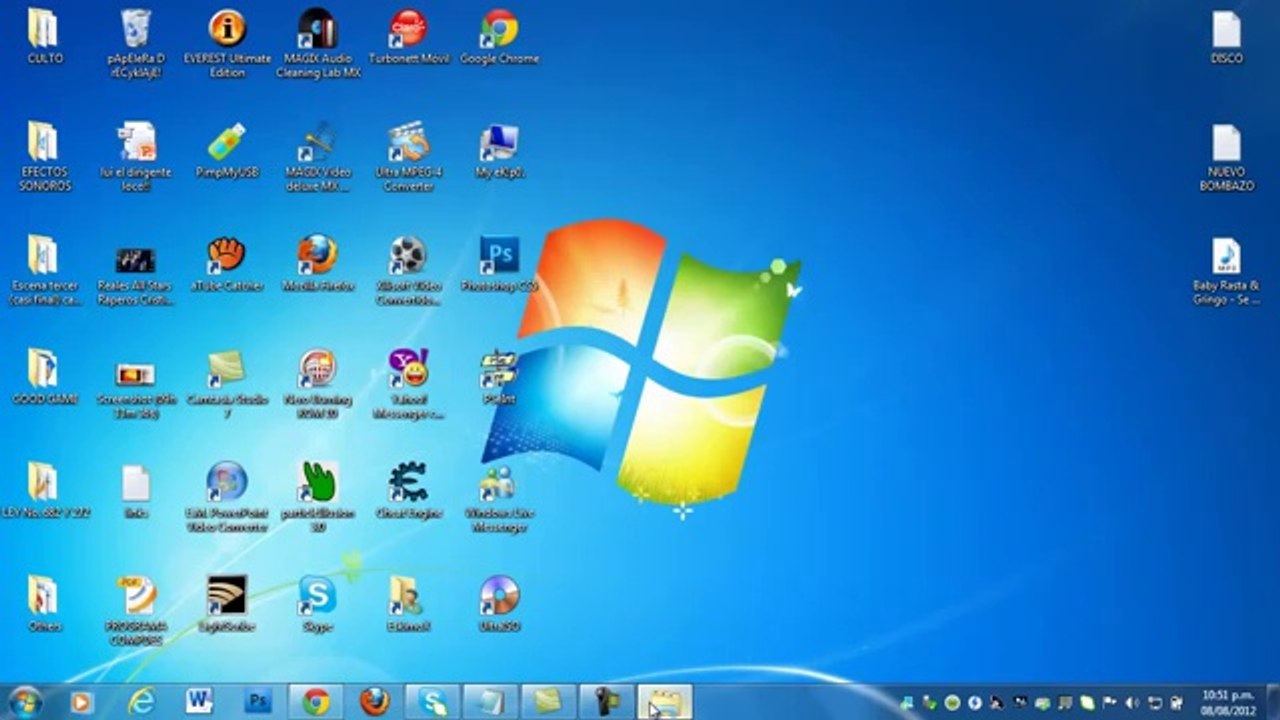Open the Windows Explorer taskbar button
Viewport: 1280px width, 720px height.
point(665,702)
